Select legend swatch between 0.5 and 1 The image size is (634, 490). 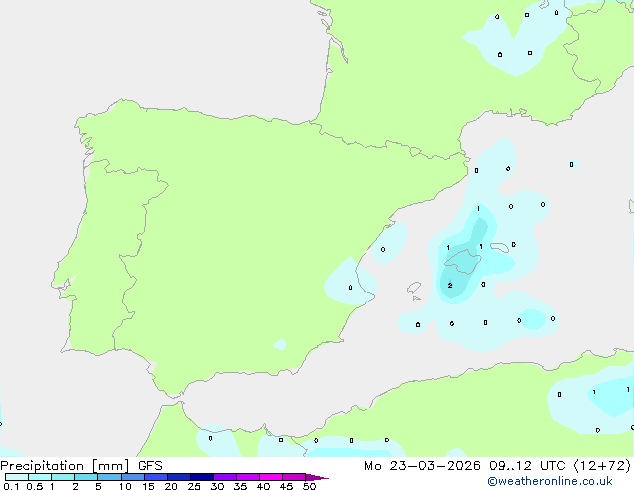[40, 477]
